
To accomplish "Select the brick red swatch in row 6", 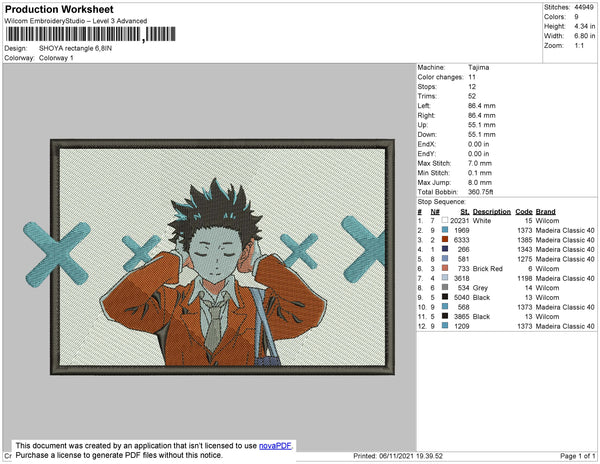I will point(445,268).
